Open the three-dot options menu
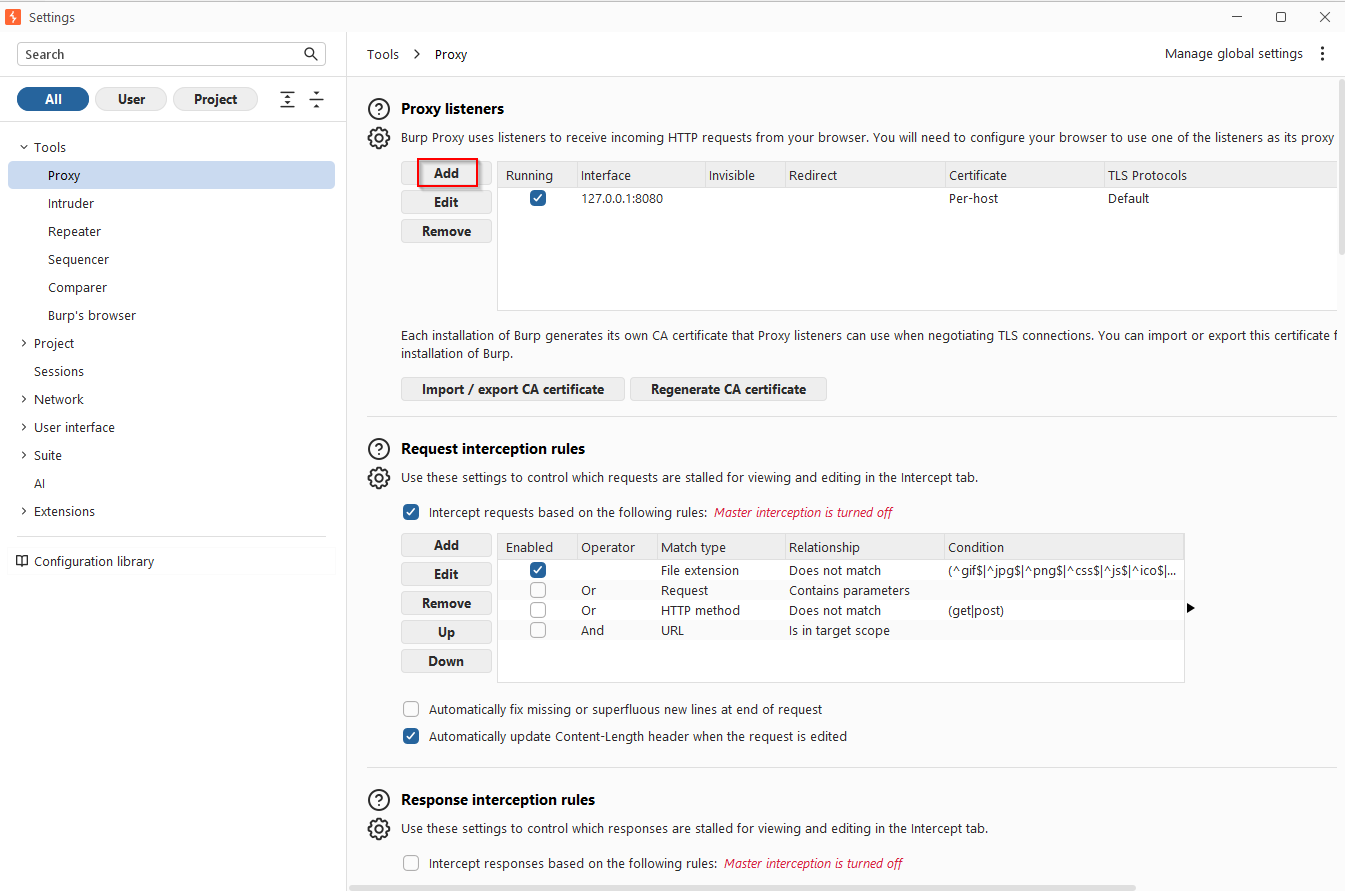This screenshot has width=1345, height=891. tap(1323, 54)
